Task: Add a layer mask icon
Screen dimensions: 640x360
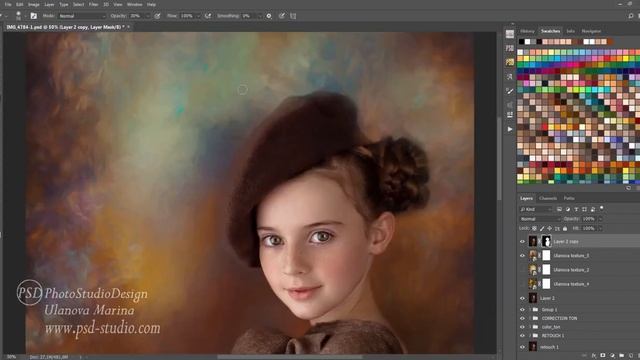Action: [x=603, y=356]
